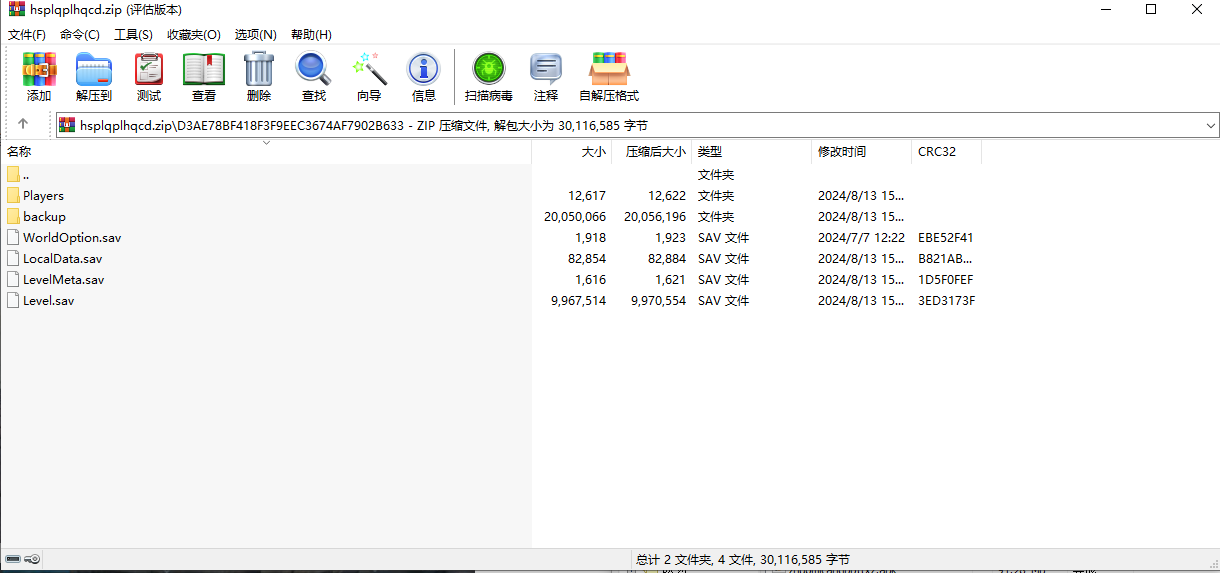Click the 查找 (Find) magnifier icon

pos(313,69)
